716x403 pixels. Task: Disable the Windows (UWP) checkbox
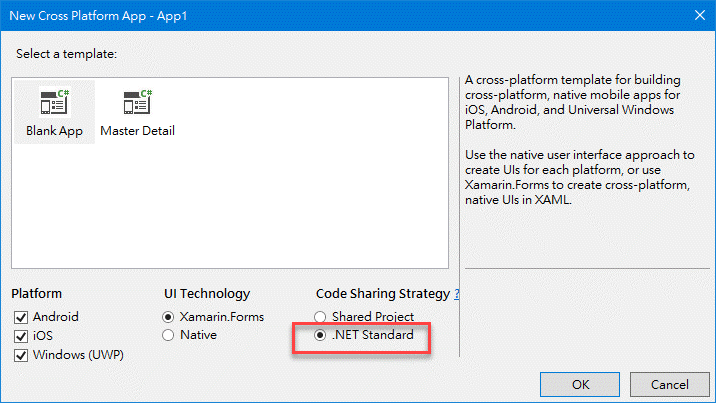coord(21,355)
